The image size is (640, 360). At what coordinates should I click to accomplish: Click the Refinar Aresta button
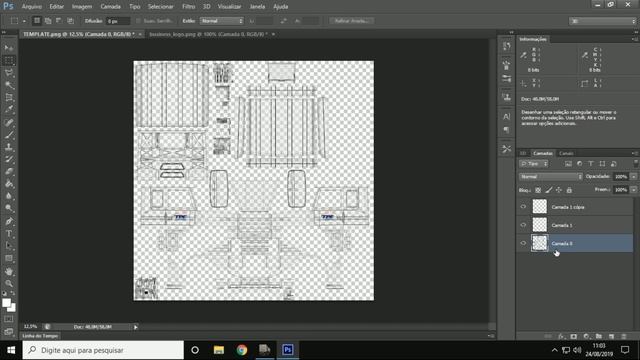(x=351, y=20)
